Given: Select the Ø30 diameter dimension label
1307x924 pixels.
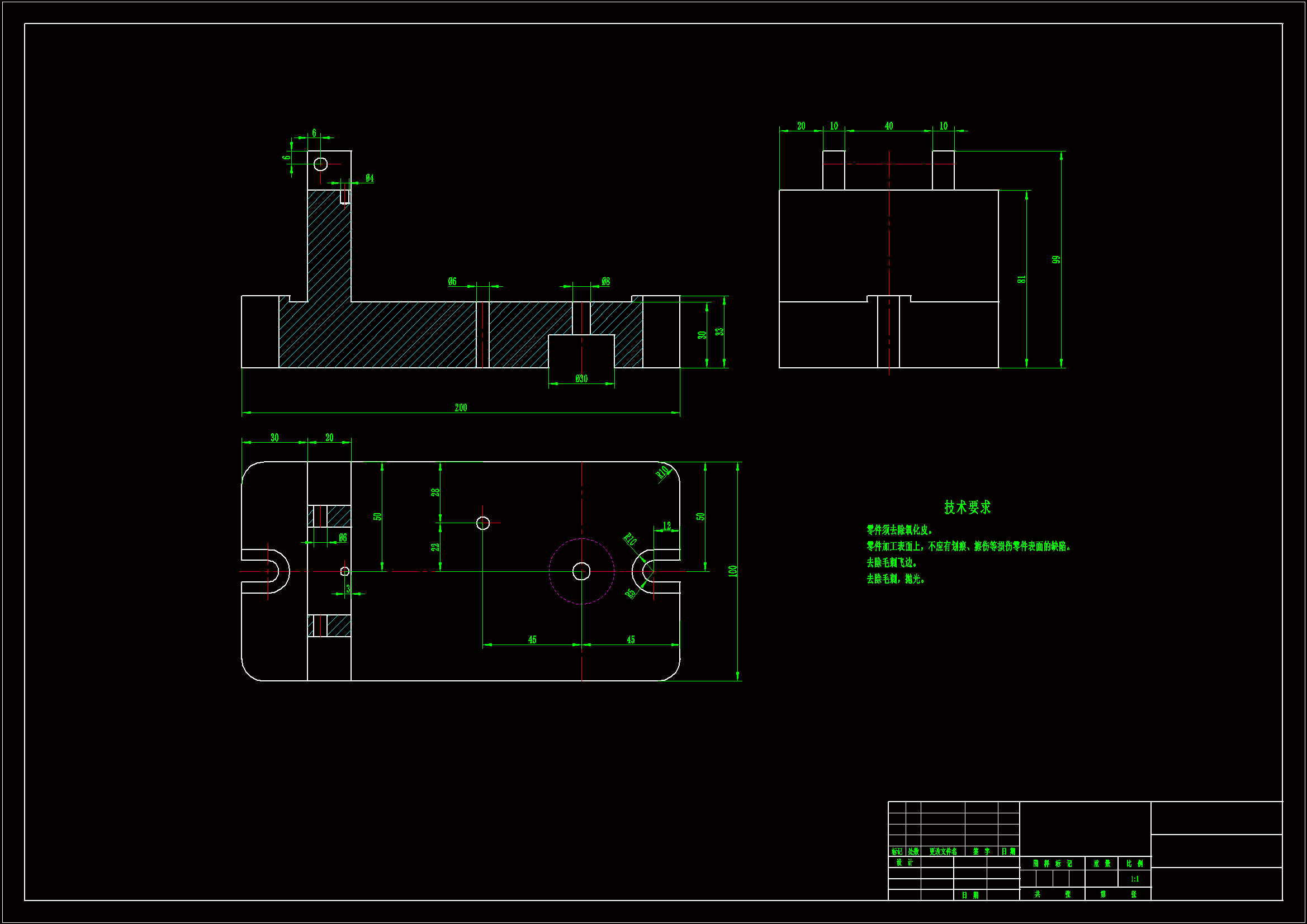Looking at the screenshot, I should pyautogui.click(x=581, y=378).
